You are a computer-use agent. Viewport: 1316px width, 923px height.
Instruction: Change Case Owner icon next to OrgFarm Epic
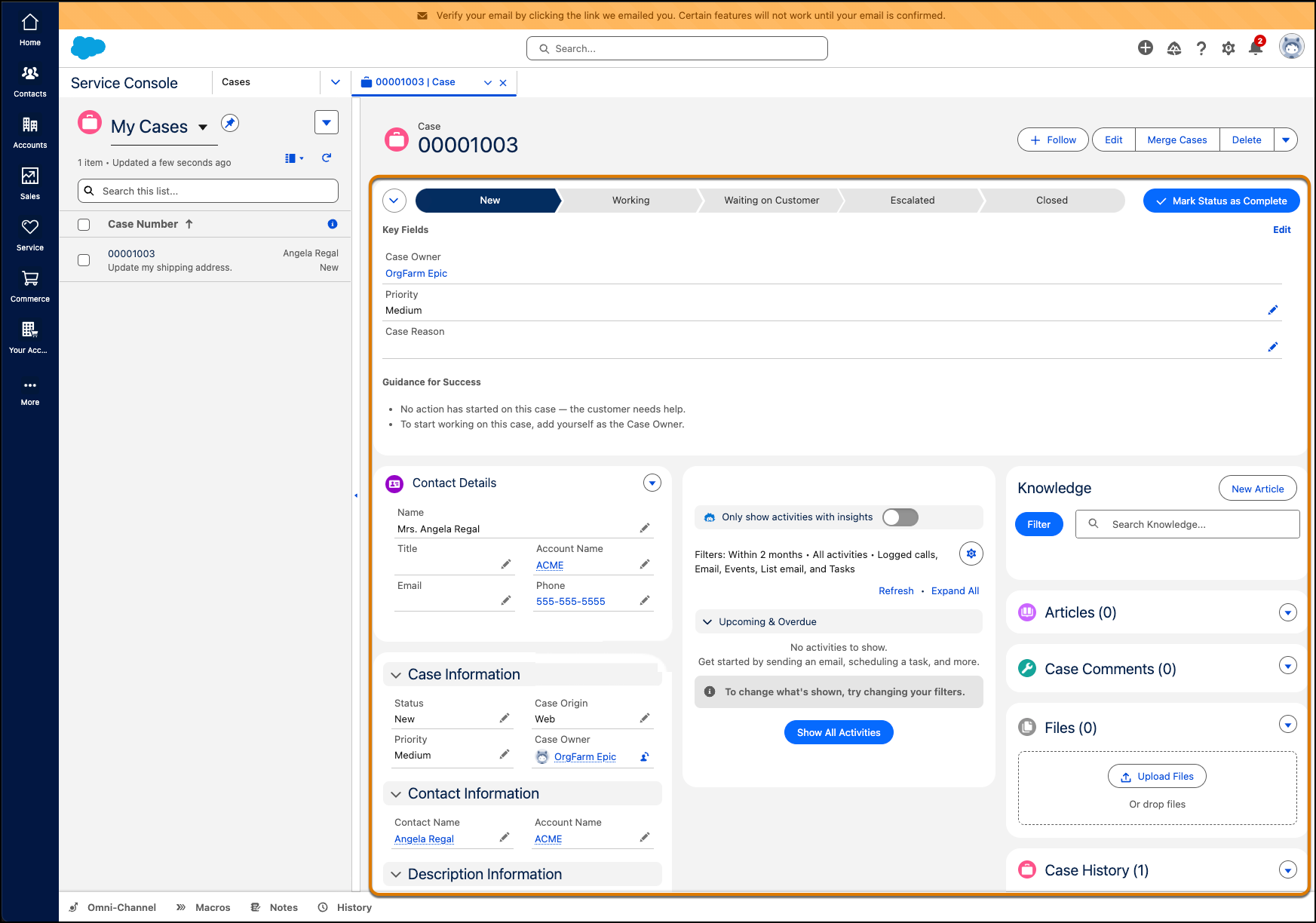pos(645,757)
